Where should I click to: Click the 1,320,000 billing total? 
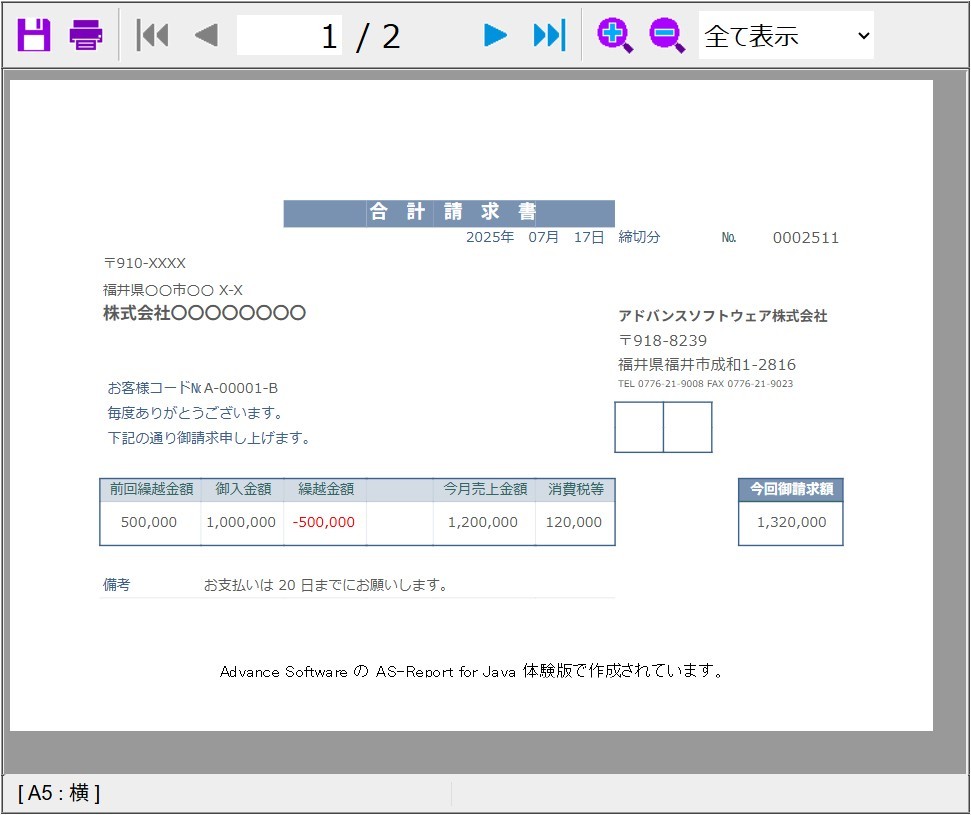[x=791, y=522]
